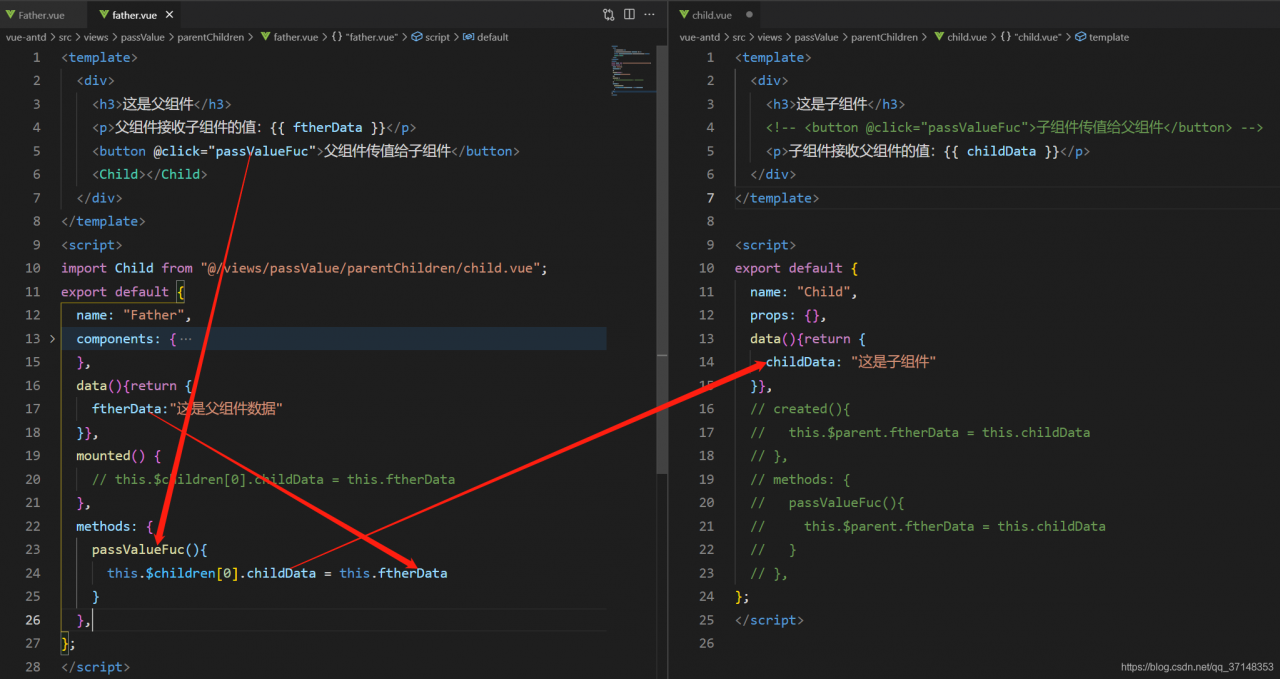Switch to the inactive Father.vue tab
This screenshot has height=679, width=1280.
(41, 15)
